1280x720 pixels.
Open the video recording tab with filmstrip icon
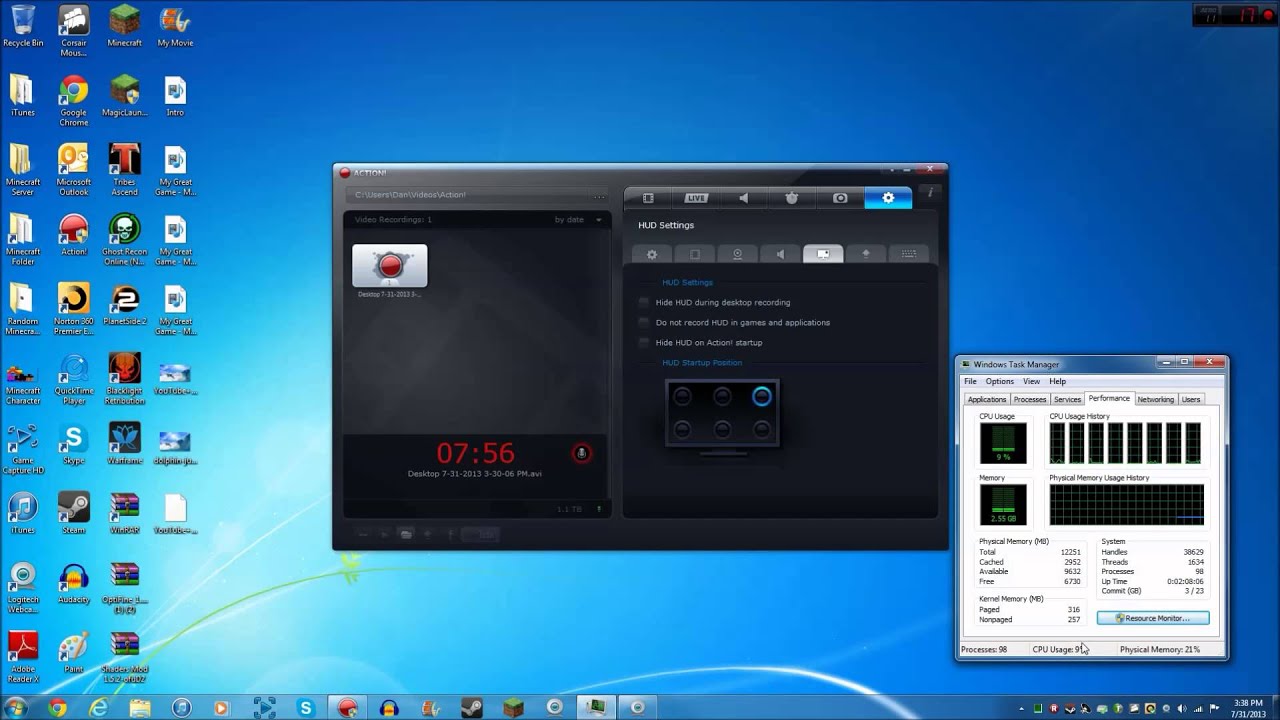[x=648, y=198]
